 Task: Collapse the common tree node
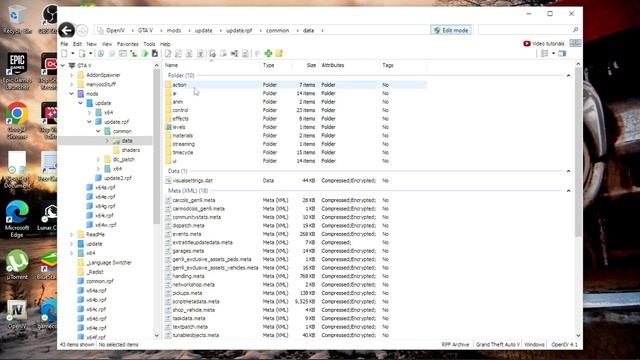(98, 131)
